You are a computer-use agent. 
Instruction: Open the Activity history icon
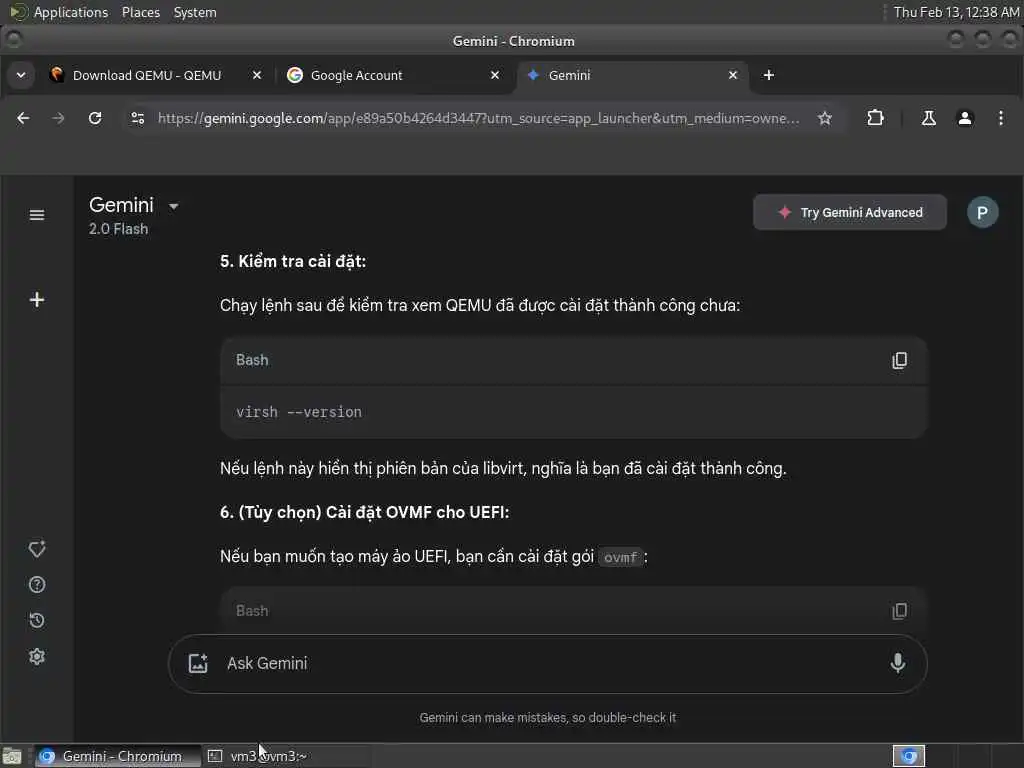[37, 620]
